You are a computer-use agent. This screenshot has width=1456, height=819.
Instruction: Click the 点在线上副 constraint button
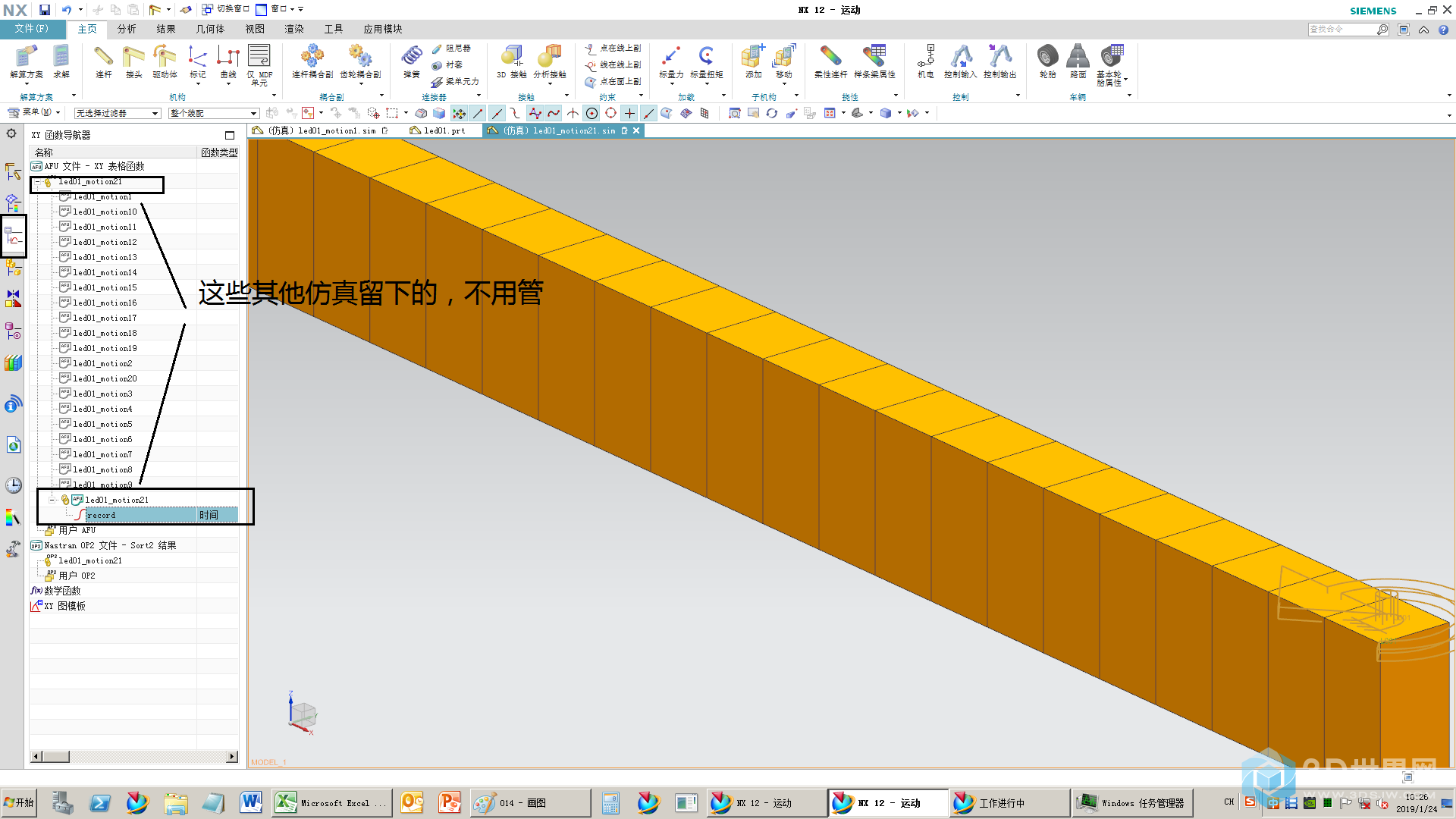(613, 49)
